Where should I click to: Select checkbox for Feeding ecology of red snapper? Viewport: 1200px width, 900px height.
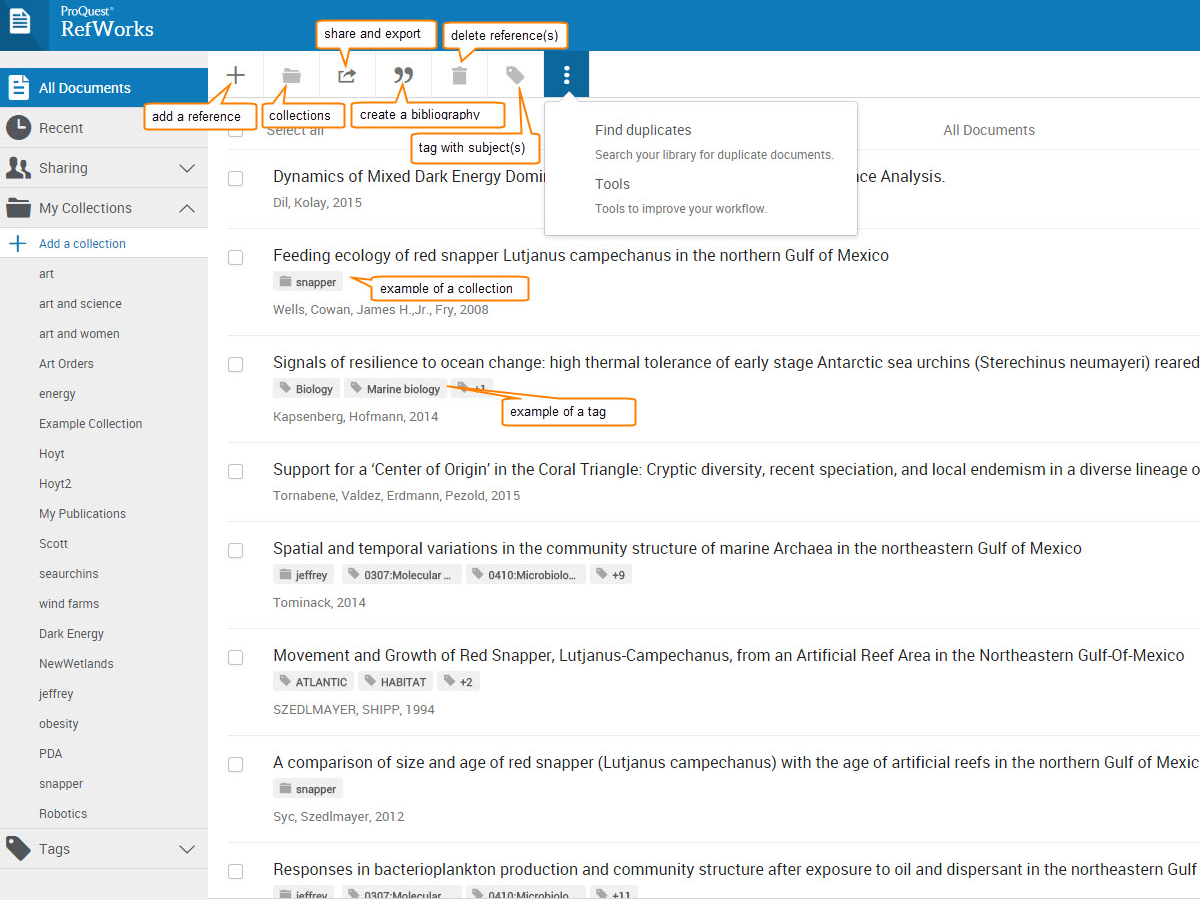(235, 257)
